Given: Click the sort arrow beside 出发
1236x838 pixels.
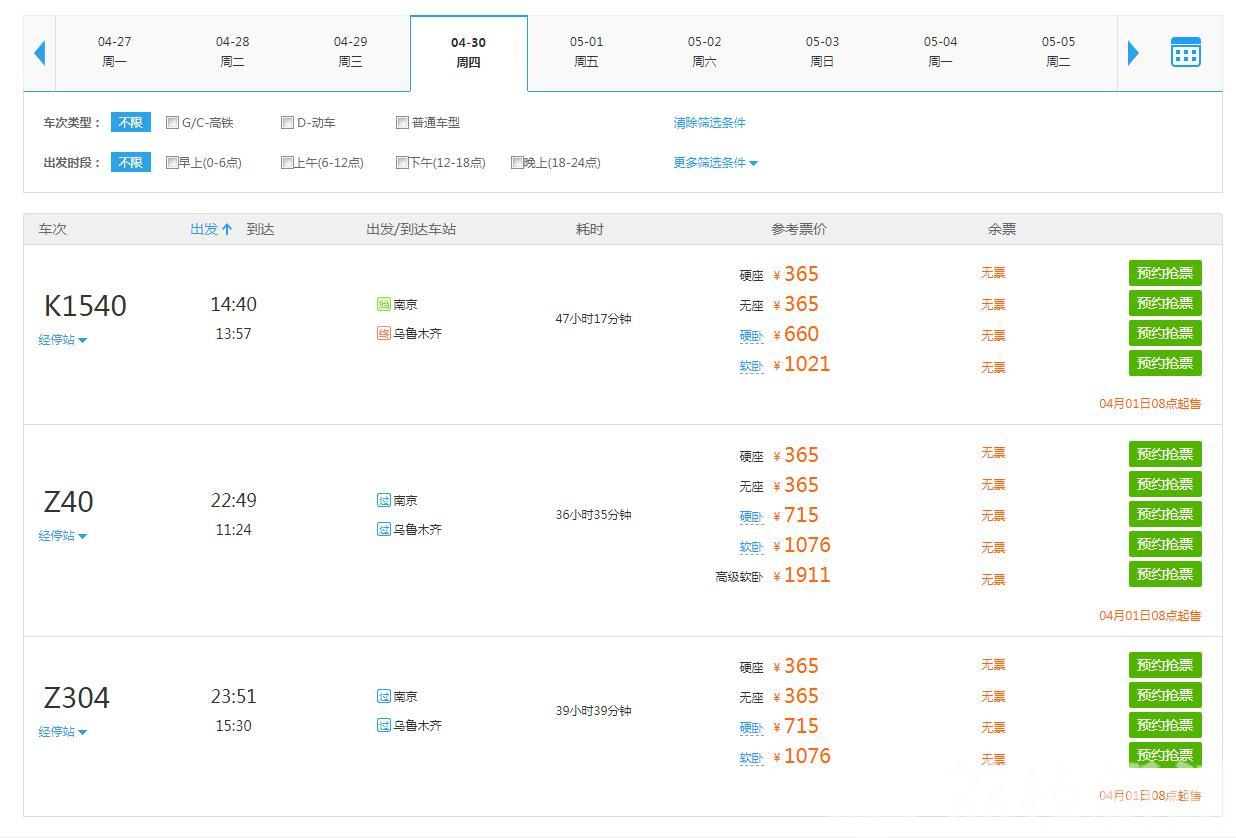Looking at the screenshot, I should pos(227,229).
